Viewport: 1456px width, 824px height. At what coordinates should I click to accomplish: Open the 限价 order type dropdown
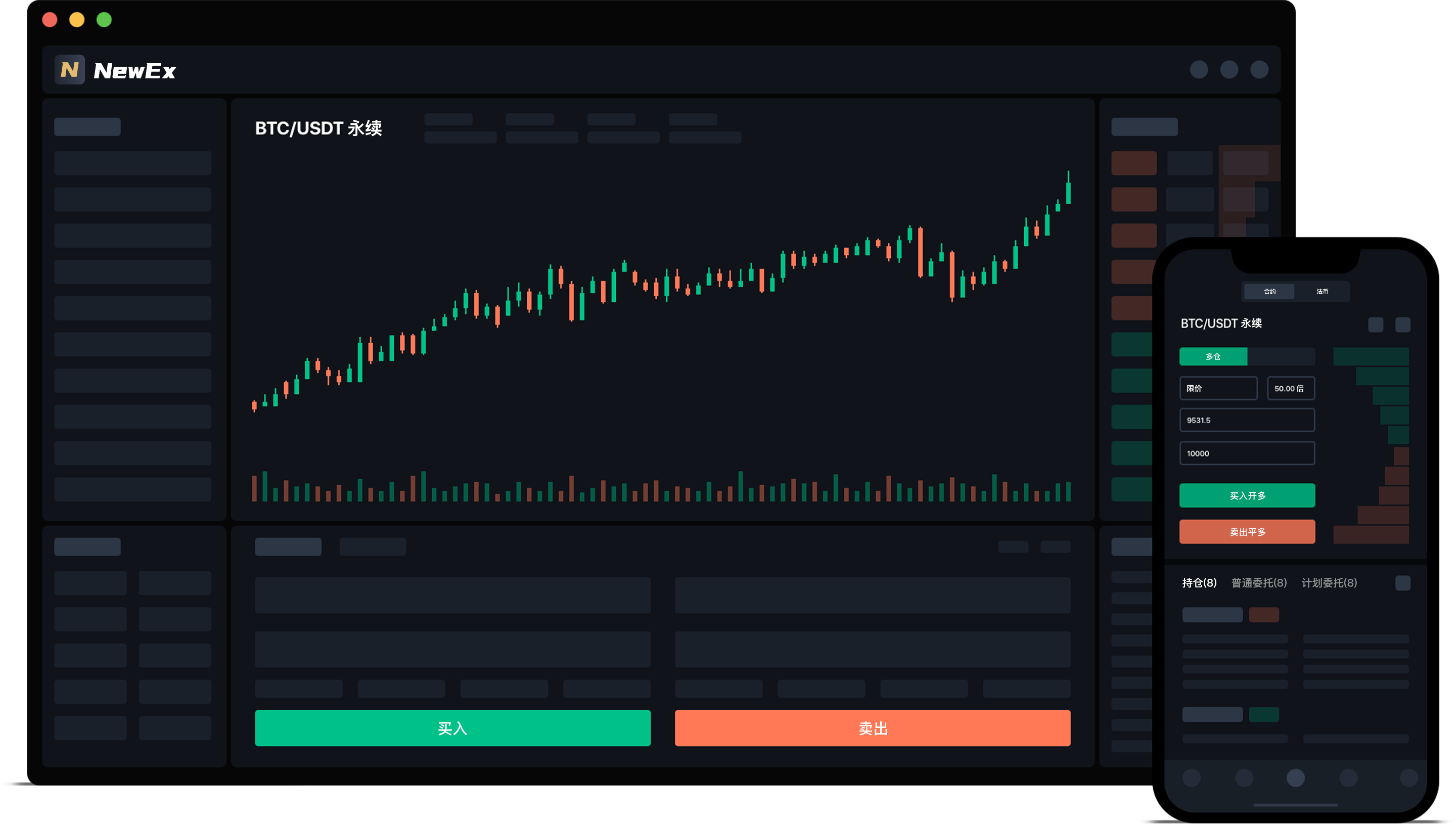coord(1218,388)
